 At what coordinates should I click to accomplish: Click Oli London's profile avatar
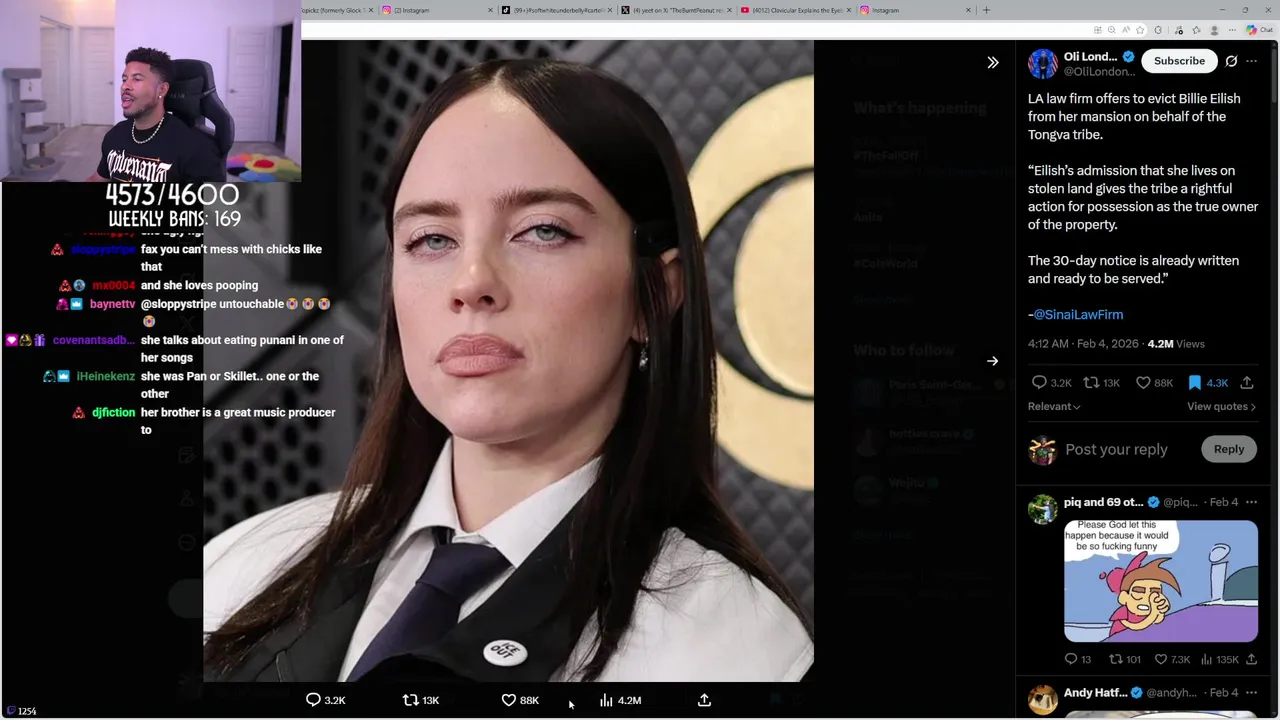coord(1043,64)
